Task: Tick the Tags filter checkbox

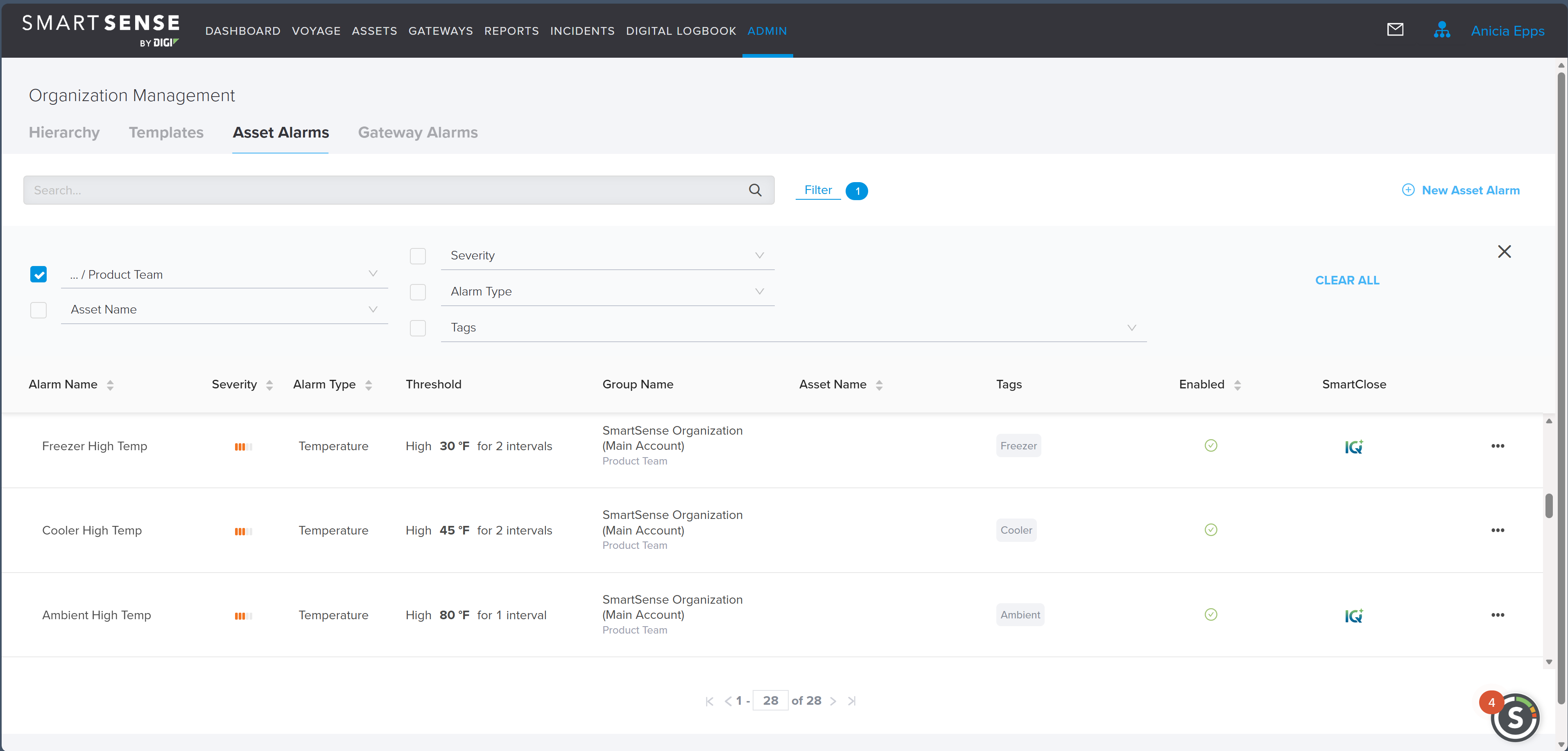Action: click(x=418, y=328)
